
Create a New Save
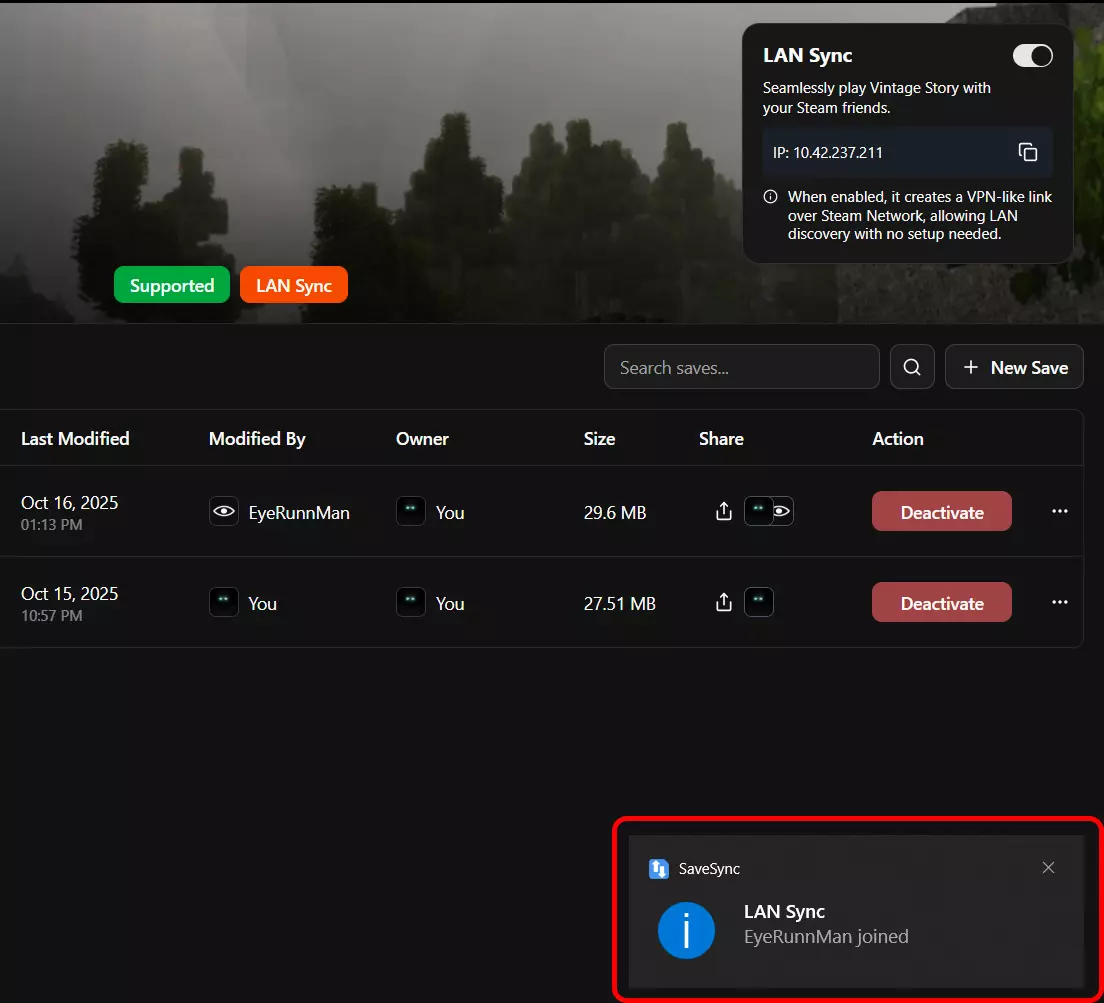tap(1014, 367)
